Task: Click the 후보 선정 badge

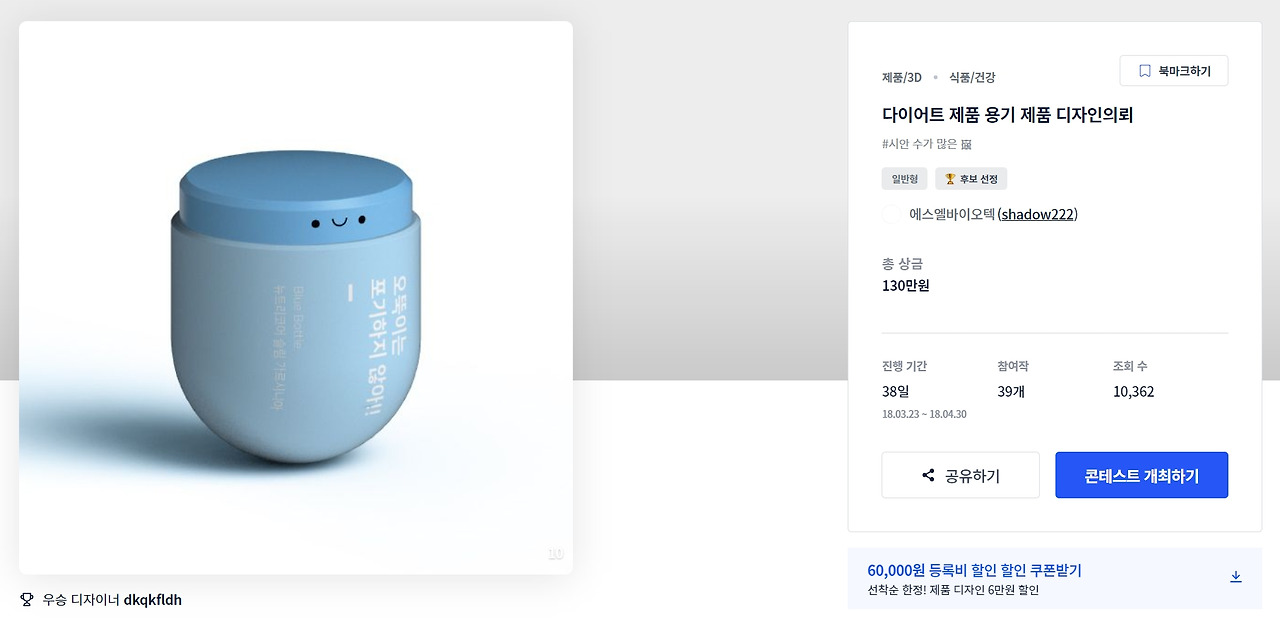Action: [971, 179]
